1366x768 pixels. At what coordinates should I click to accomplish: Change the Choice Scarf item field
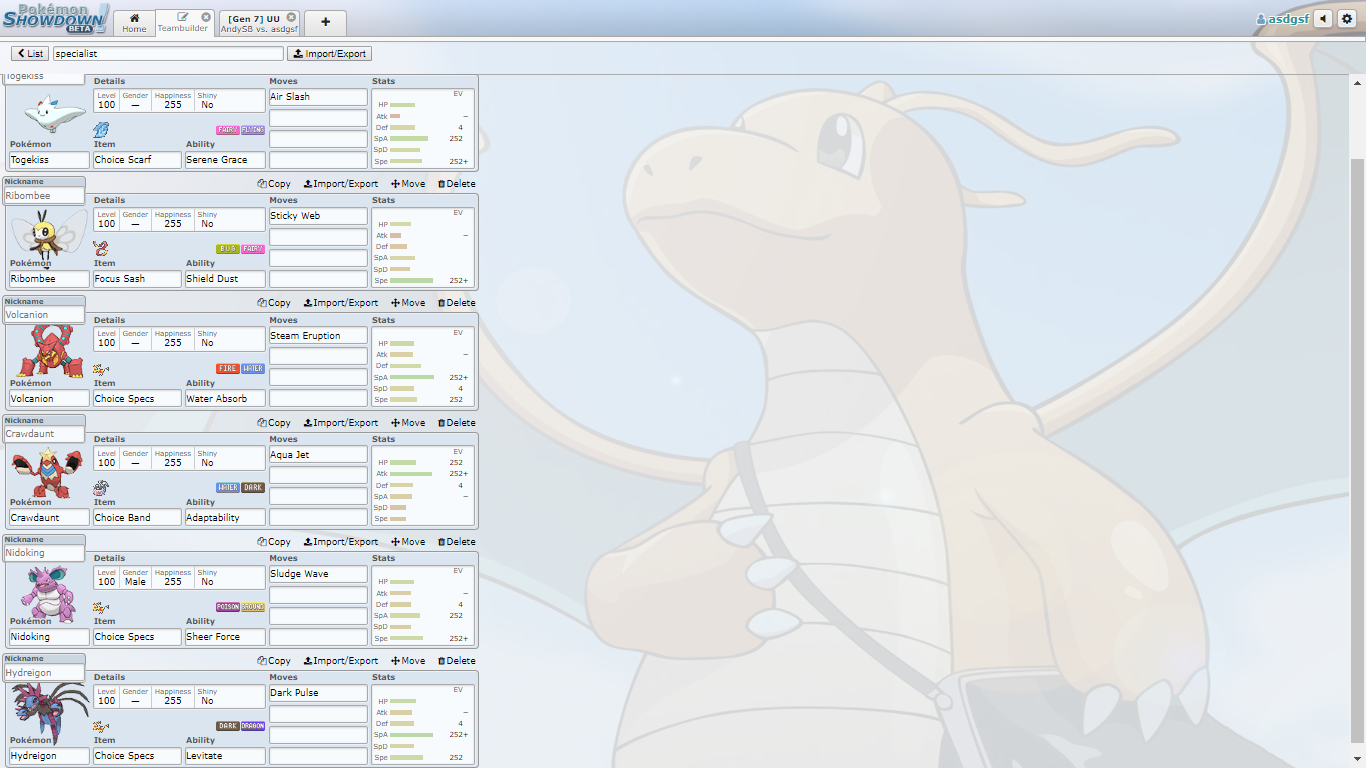point(137,160)
